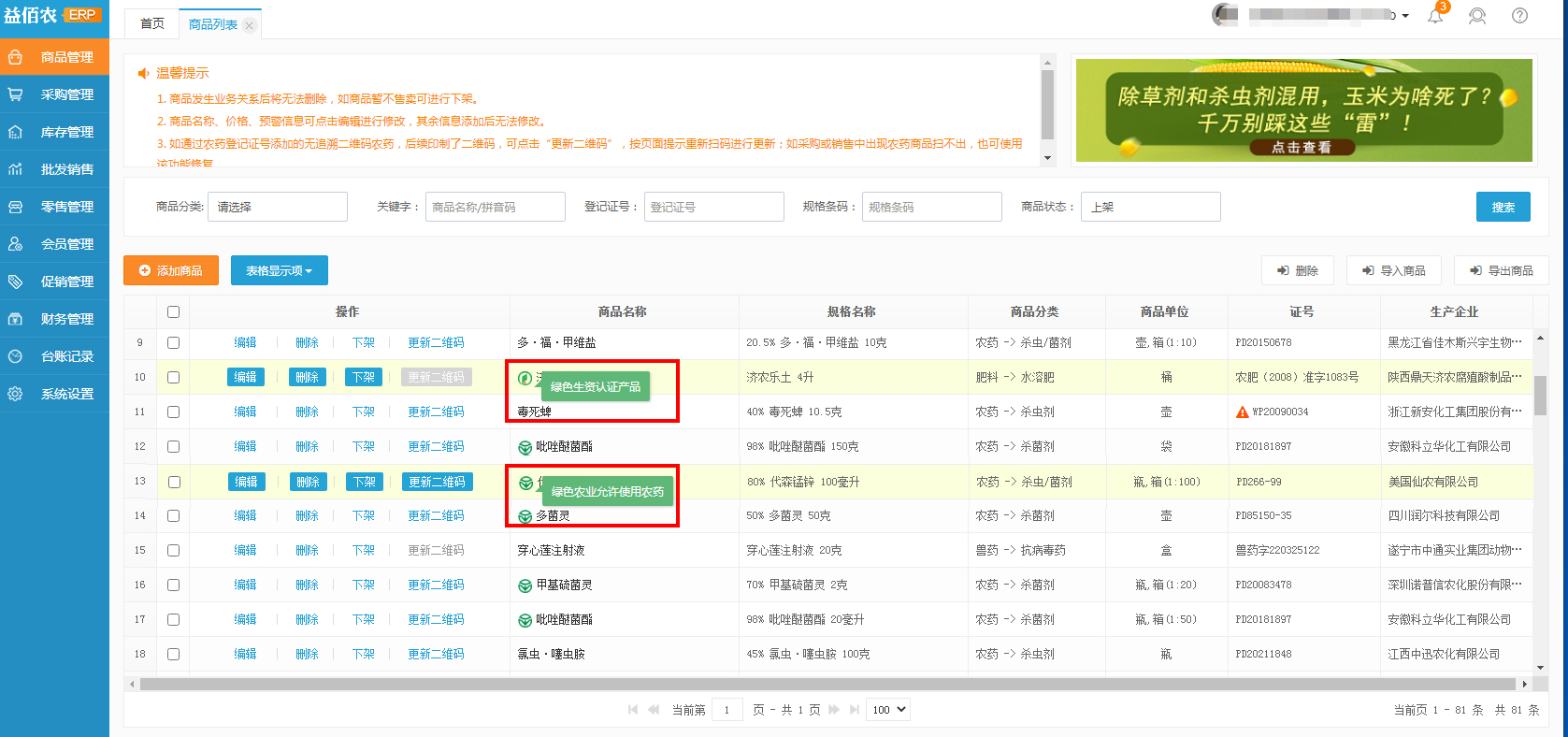Open the 商品分类 selection dropdown
Image resolution: width=1568 pixels, height=737 pixels.
click(x=278, y=207)
